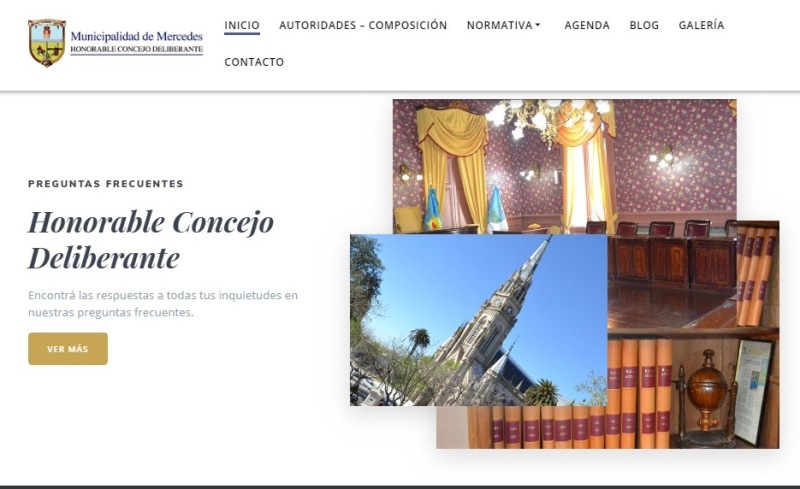
Task: Click the 'Honorable Concejo Deliberante' hero heading
Action: point(150,240)
